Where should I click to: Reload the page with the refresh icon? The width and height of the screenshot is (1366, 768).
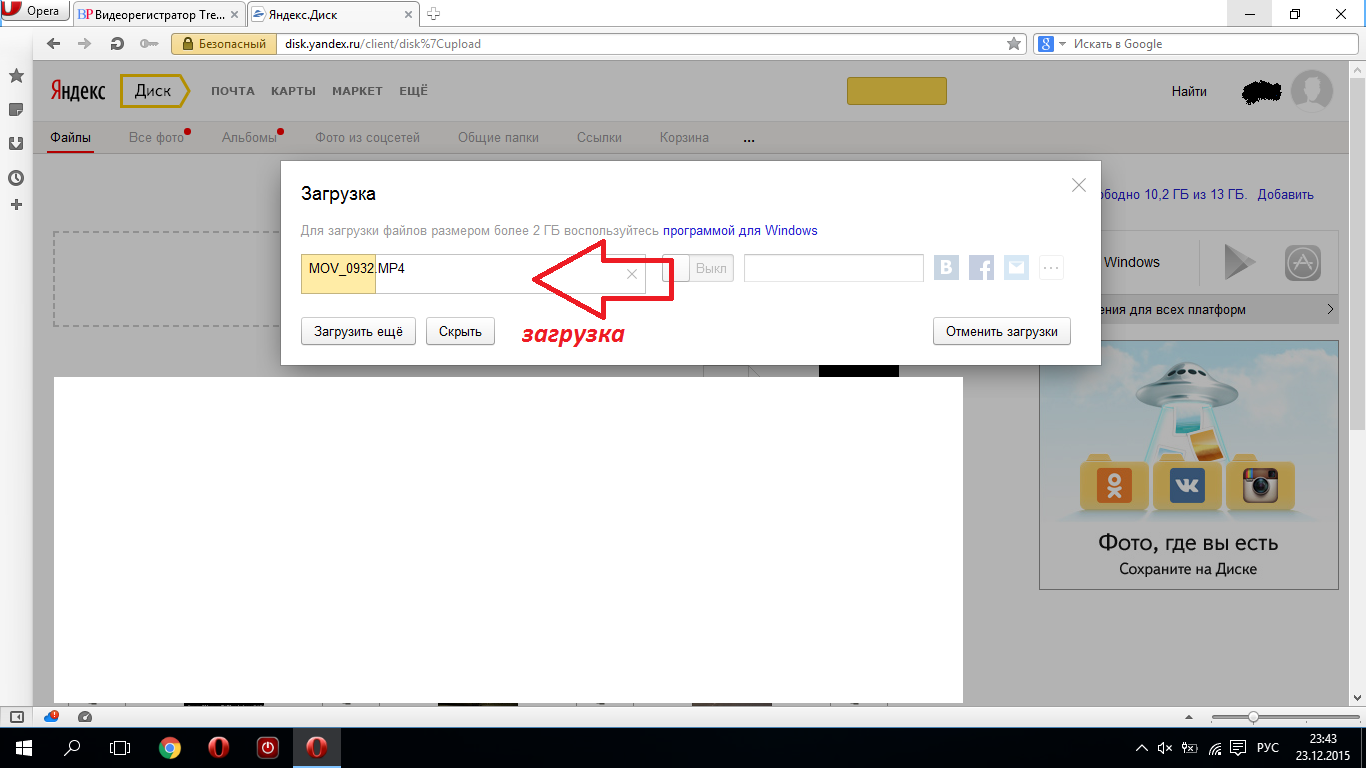click(117, 44)
